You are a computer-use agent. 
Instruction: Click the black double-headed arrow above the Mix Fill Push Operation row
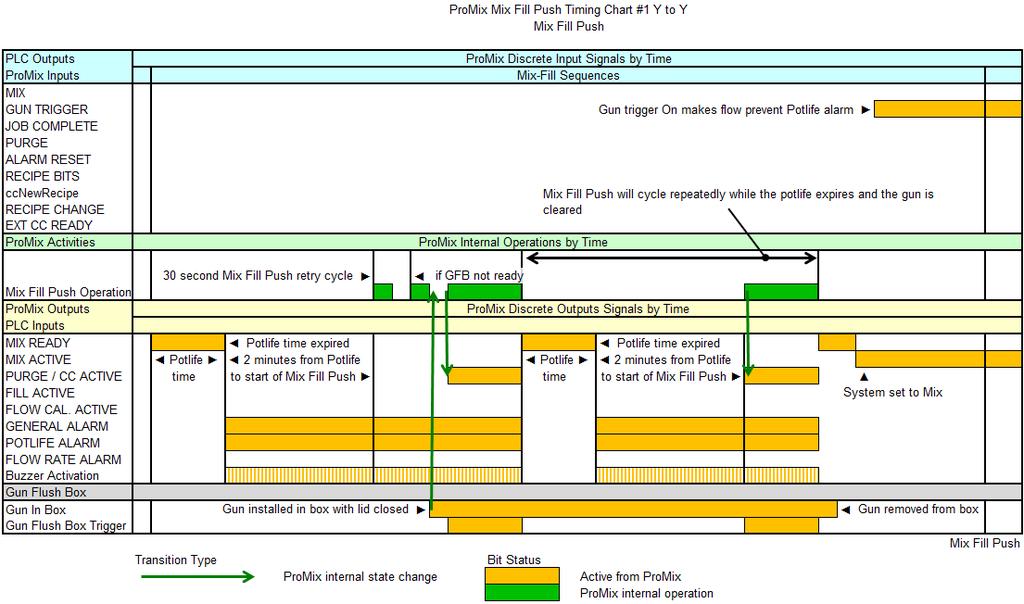(x=671, y=258)
